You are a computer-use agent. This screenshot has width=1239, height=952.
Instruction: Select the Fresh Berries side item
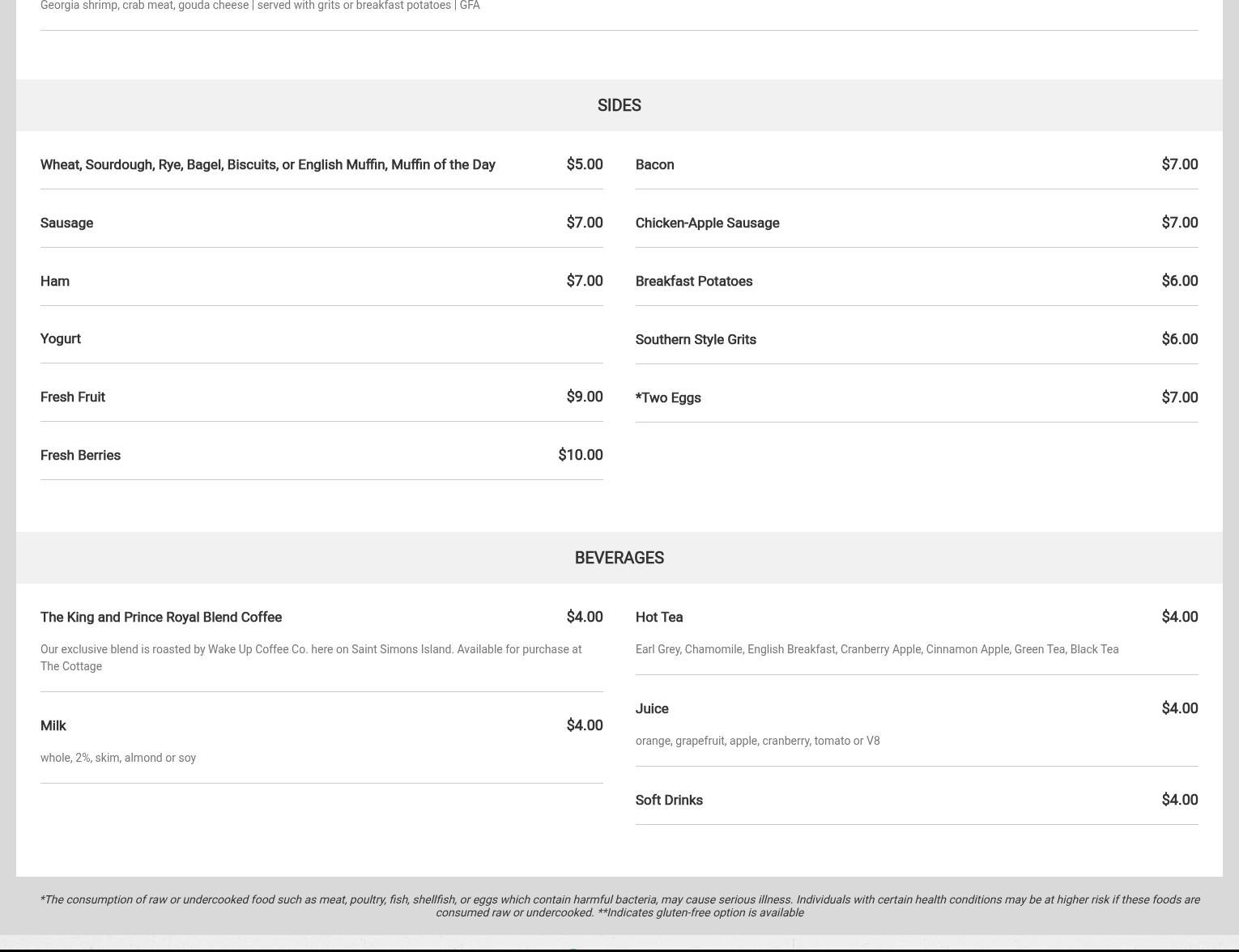click(x=80, y=455)
